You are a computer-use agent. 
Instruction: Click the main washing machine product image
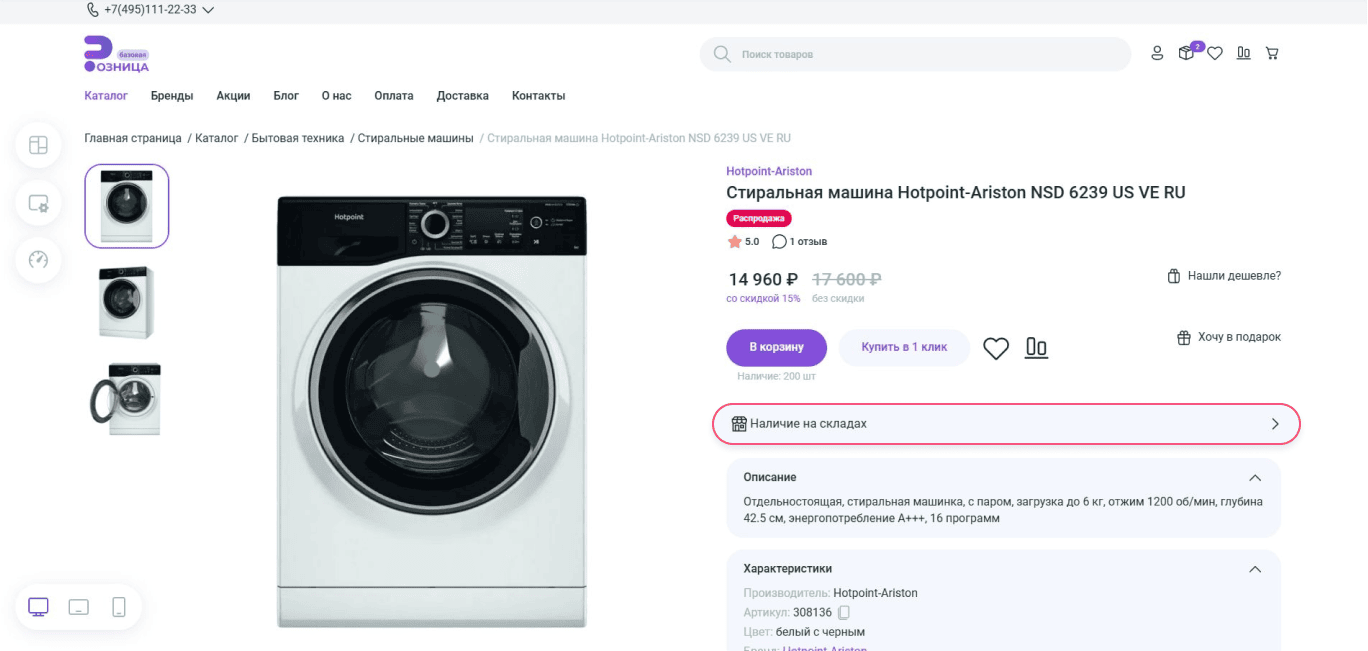click(x=432, y=412)
